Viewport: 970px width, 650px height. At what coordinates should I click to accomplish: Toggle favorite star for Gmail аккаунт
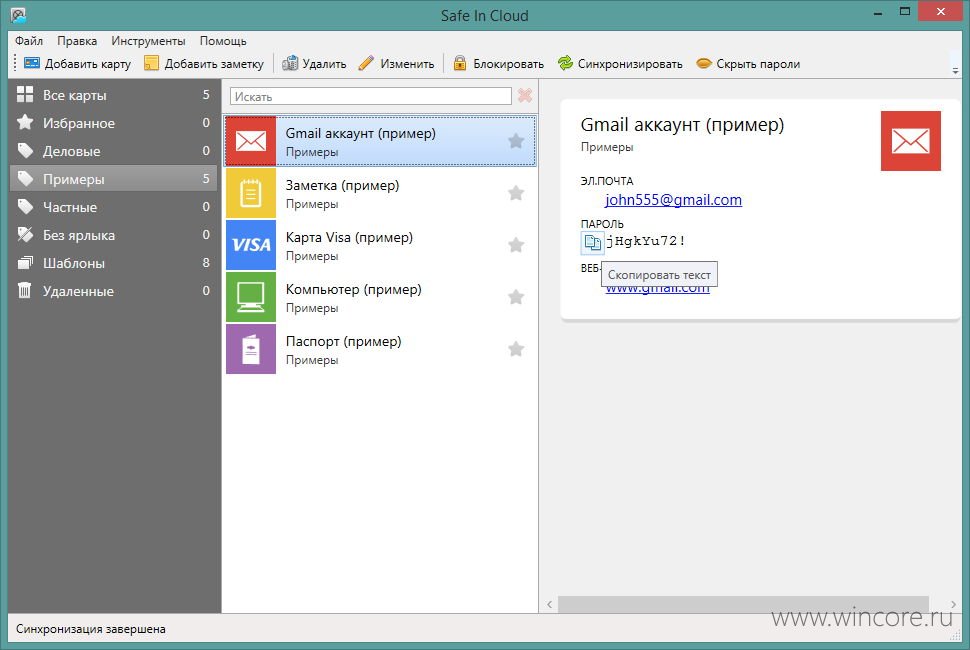516,141
